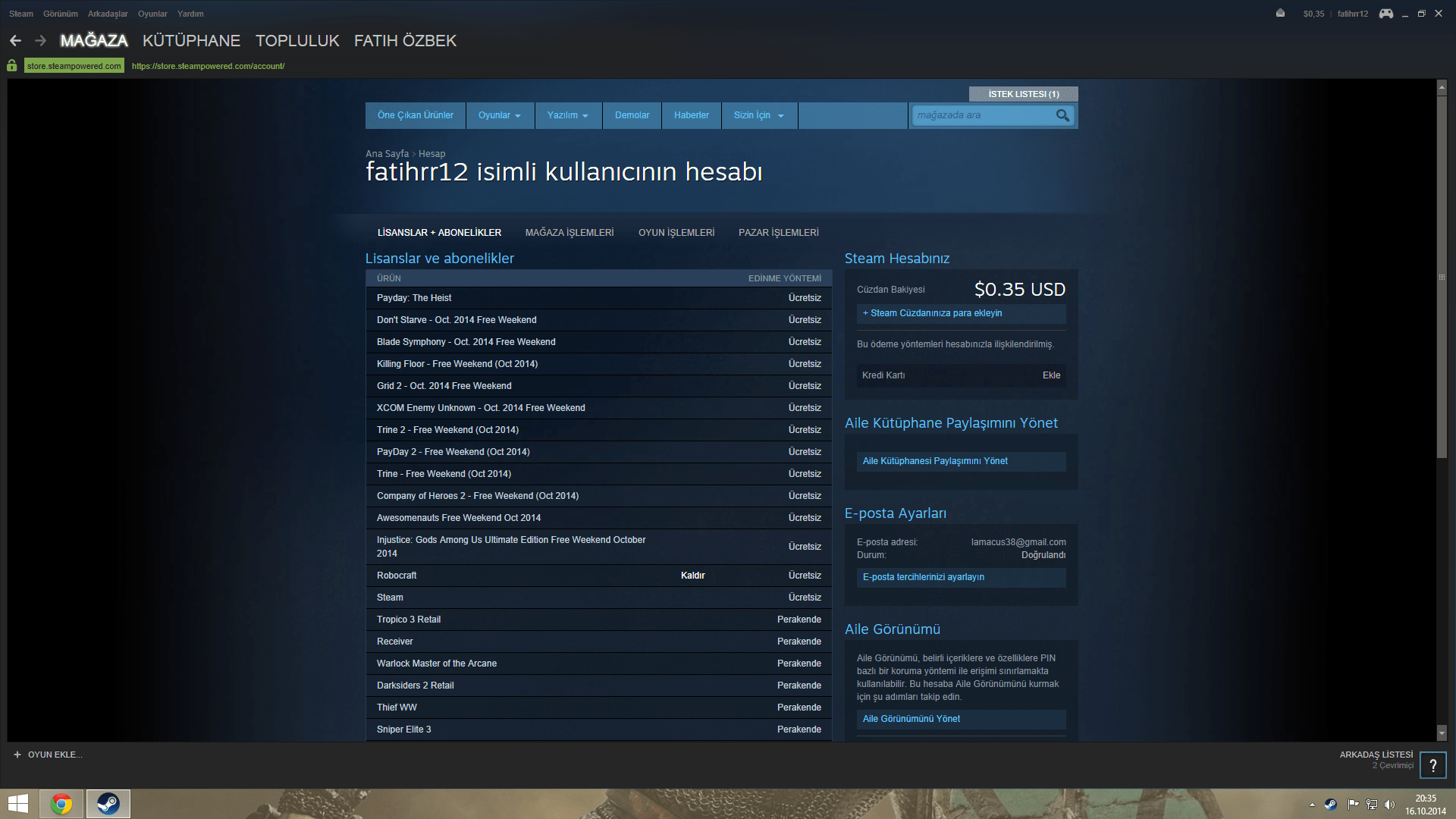The image size is (1456, 819).
Task: Click the page scrollbar down arrow
Action: [x=1442, y=733]
